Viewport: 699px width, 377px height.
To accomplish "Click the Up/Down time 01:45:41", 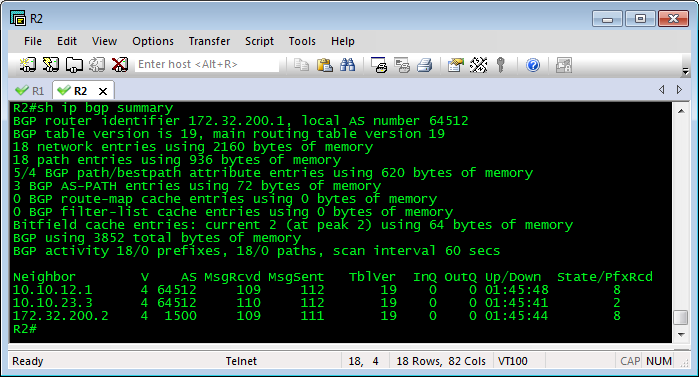I will coord(517,303).
